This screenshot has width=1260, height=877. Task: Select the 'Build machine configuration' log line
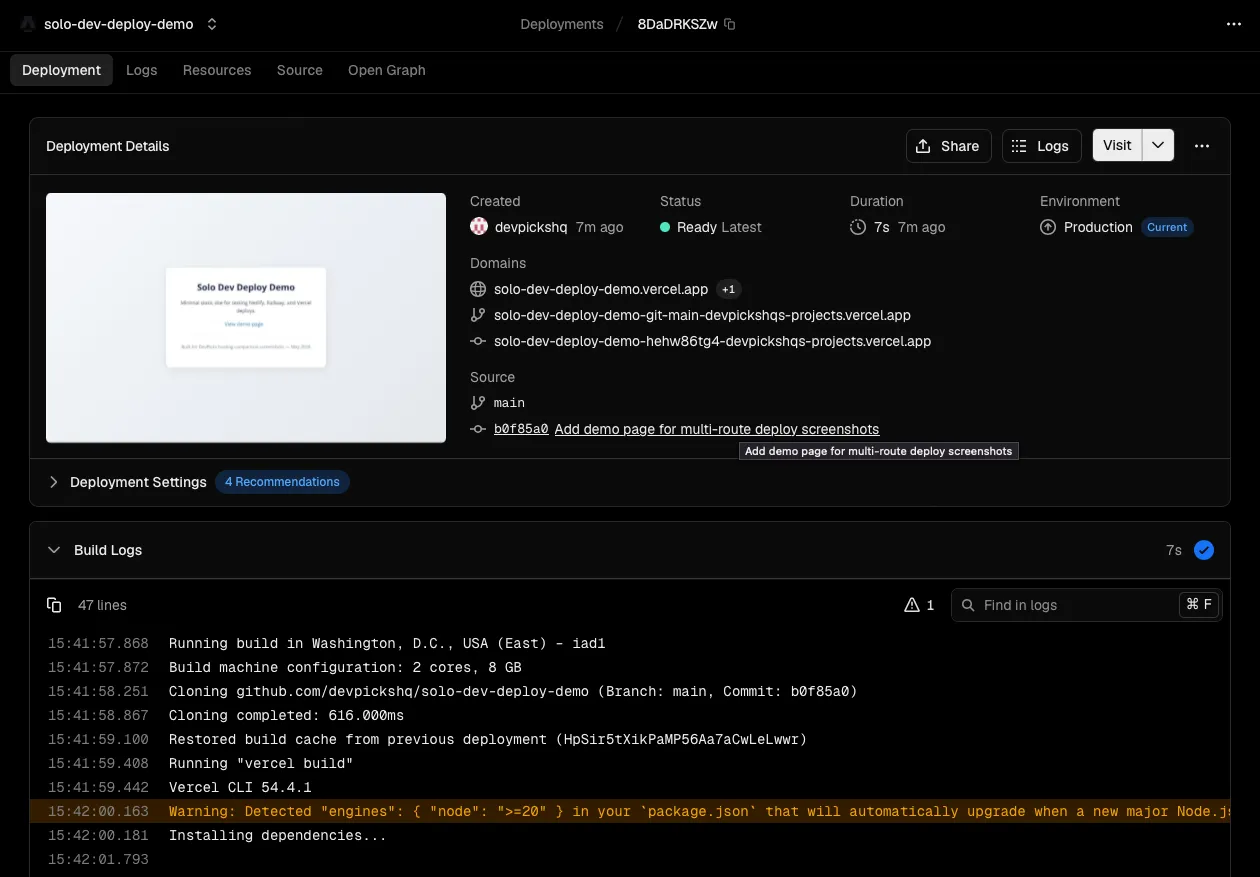pyautogui.click(x=630, y=667)
